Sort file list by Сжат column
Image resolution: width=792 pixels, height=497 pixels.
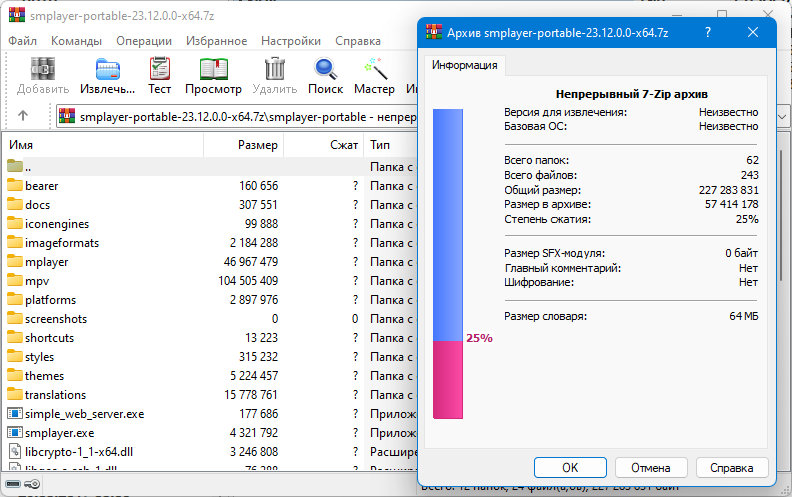click(323, 145)
